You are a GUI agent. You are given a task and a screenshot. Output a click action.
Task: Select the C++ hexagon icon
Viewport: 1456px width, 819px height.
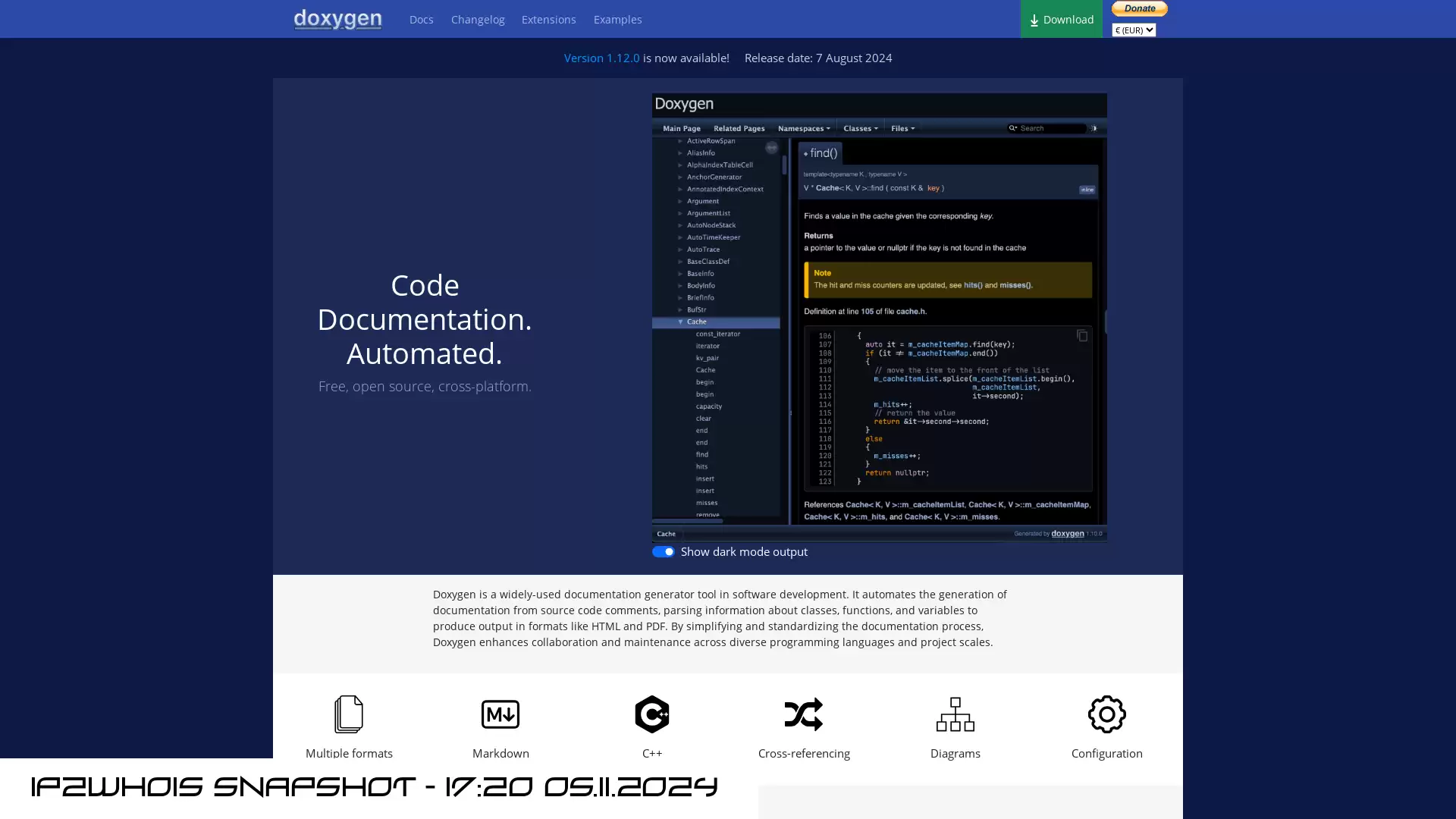(652, 714)
